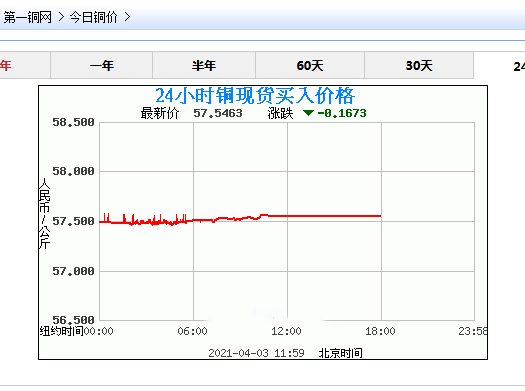
Task: Click the 最新价 label
Action: coord(160,113)
